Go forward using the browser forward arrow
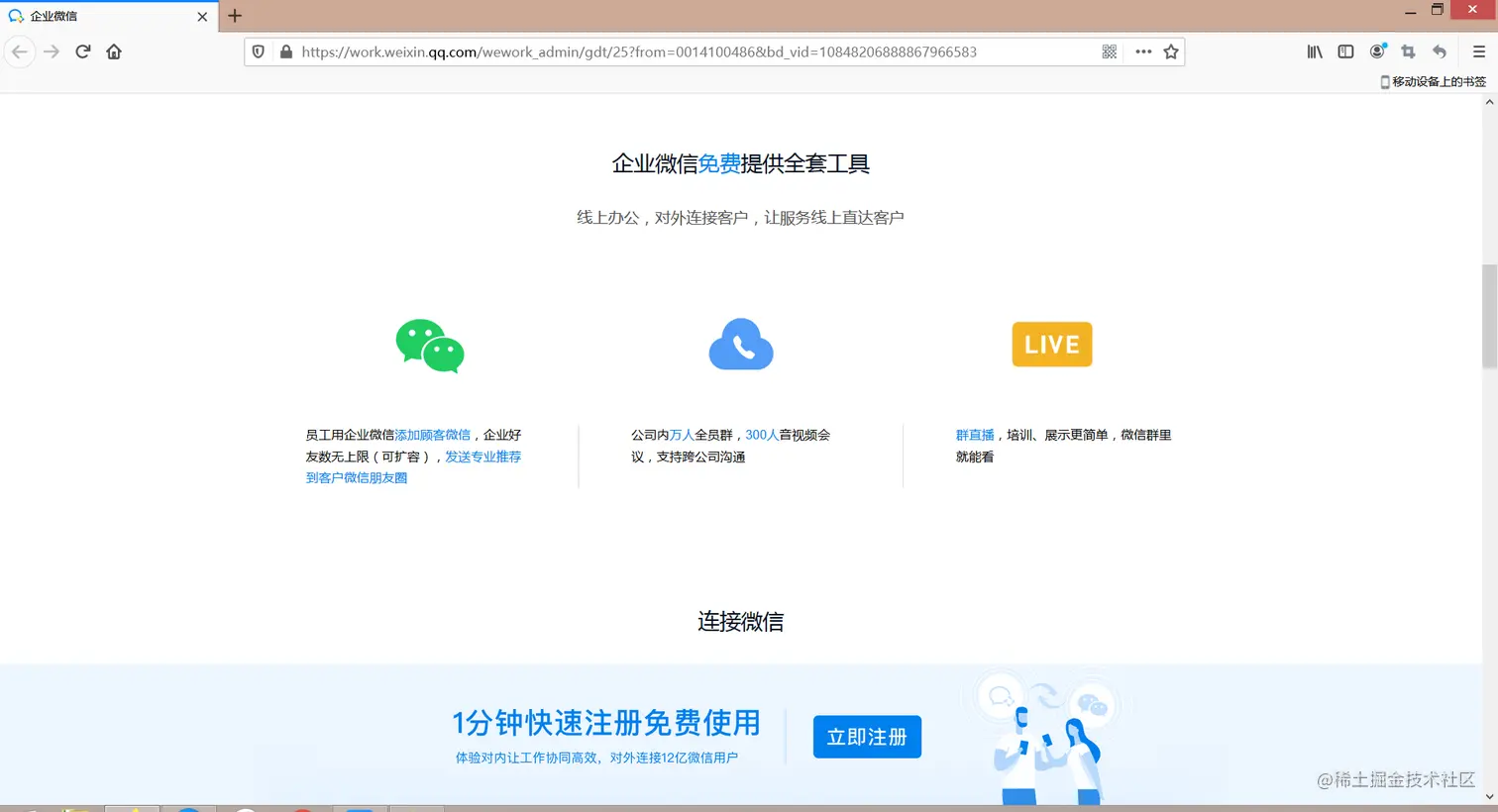The image size is (1498, 812). [x=52, y=51]
